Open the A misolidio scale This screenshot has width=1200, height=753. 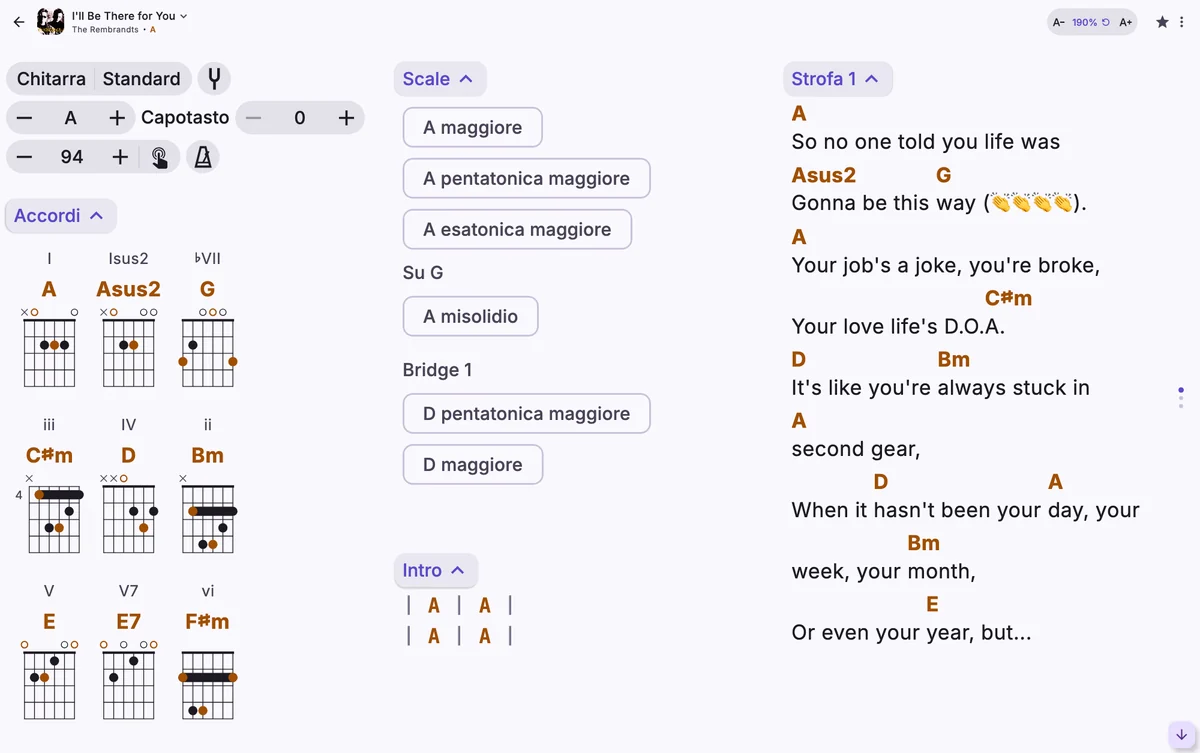[x=471, y=316]
